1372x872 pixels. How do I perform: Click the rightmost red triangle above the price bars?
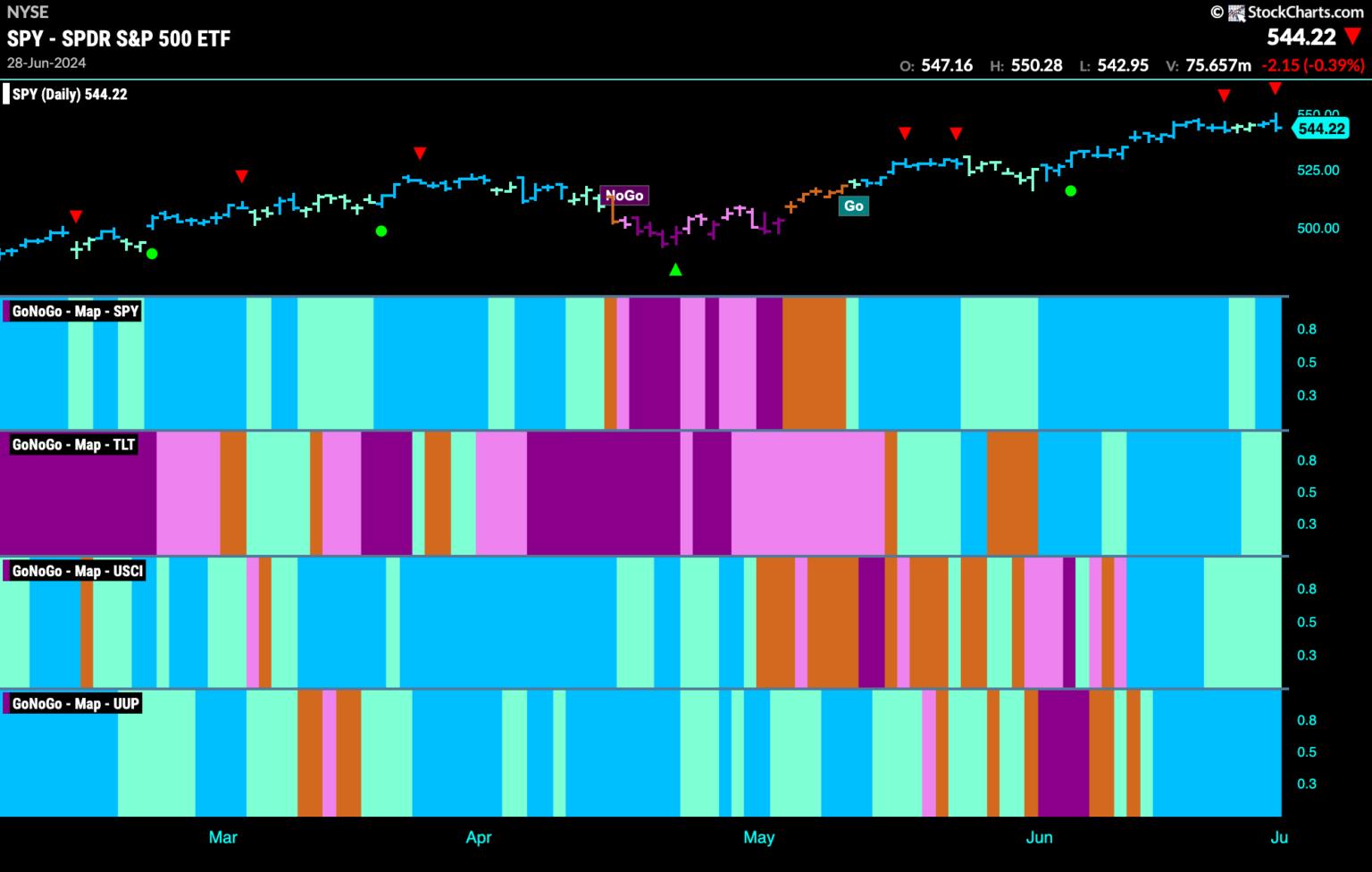coord(1276,88)
